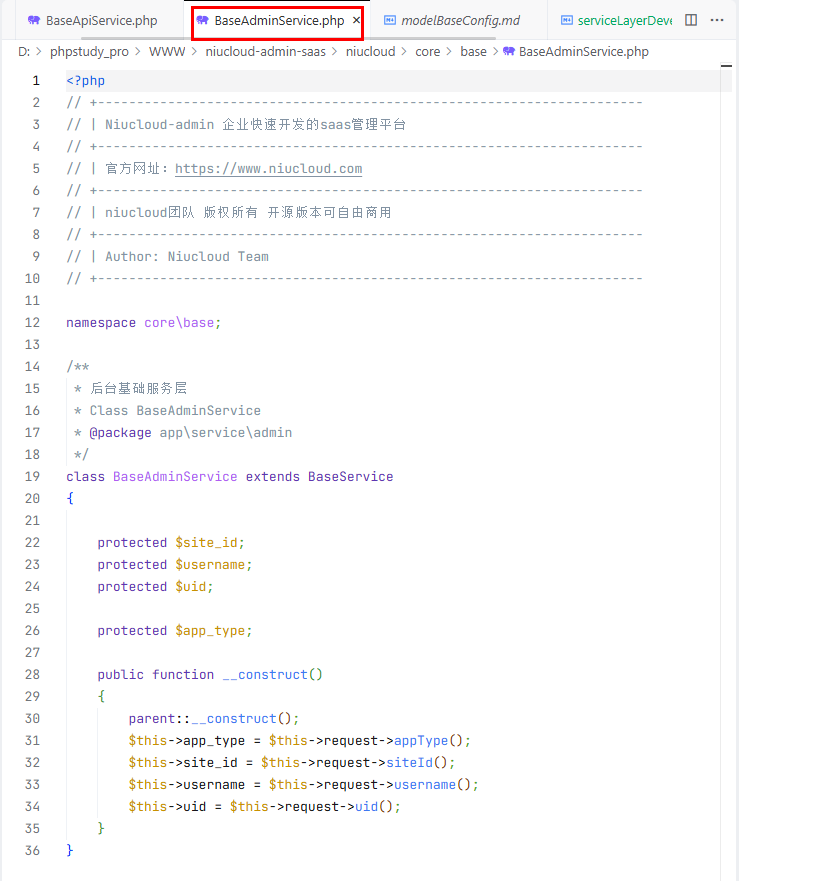Expand niucloud-admin-saas breadcrumb segment
The width and height of the screenshot is (820, 881).
pos(265,51)
